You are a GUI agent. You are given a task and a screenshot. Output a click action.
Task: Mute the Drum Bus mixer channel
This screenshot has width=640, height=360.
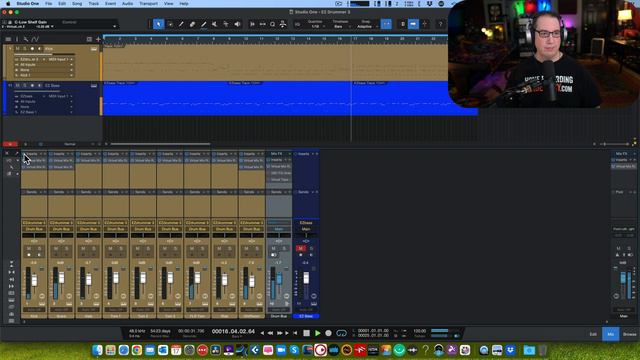click(x=273, y=248)
